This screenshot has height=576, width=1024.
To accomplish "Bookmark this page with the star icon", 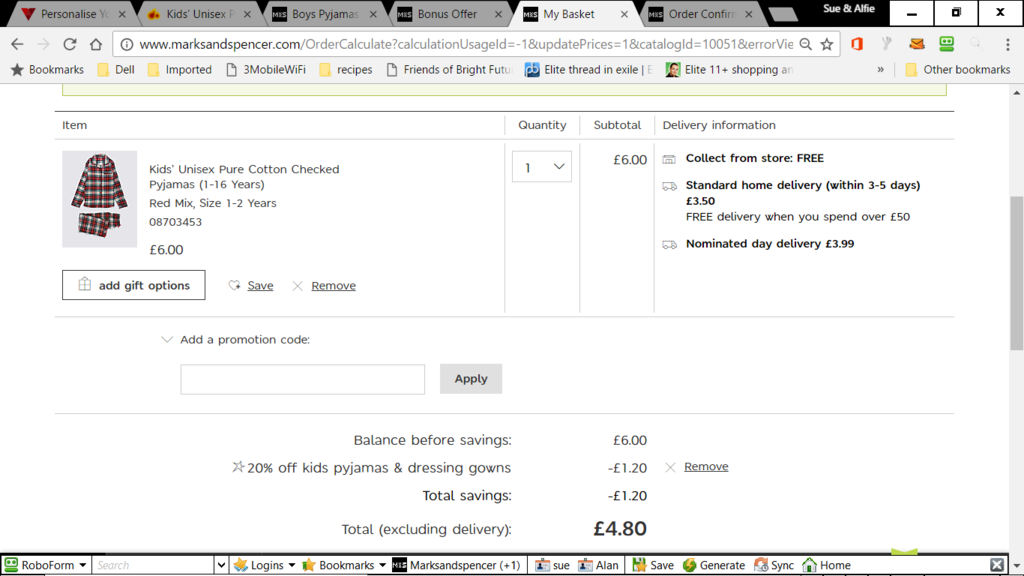I will tap(827, 44).
